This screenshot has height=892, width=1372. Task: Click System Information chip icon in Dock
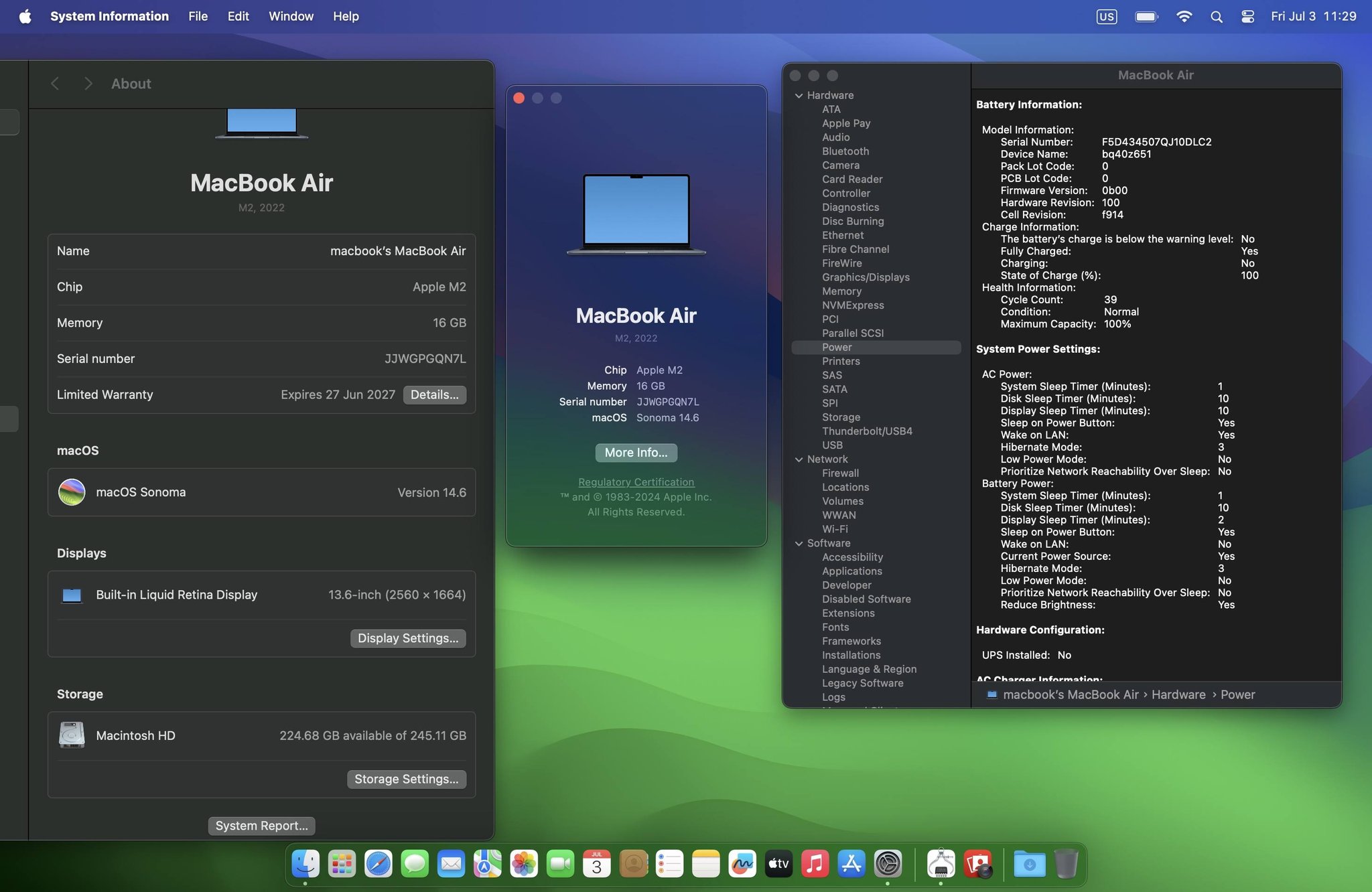click(x=941, y=864)
